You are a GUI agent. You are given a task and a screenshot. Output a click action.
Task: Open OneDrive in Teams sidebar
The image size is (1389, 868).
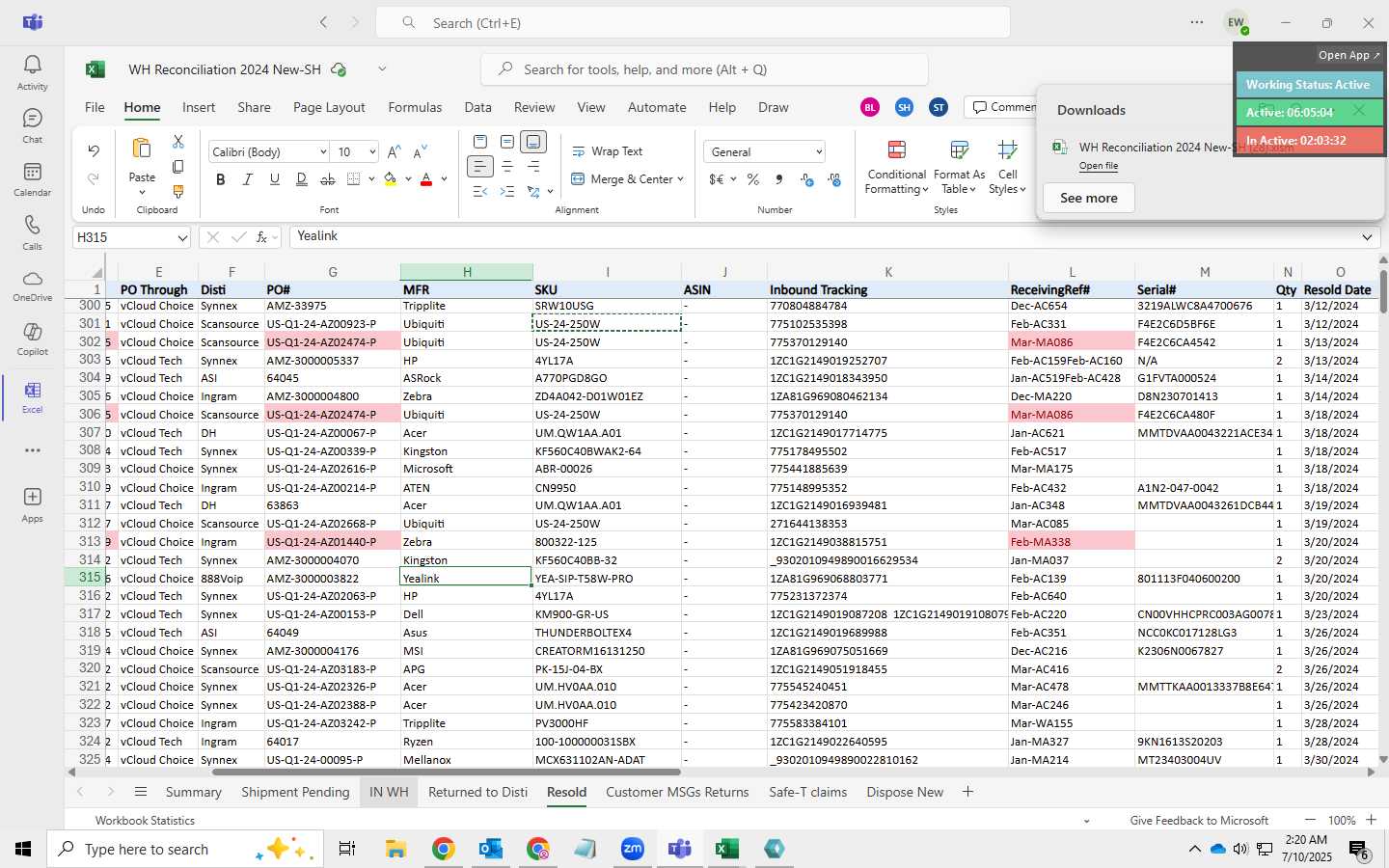coord(32,285)
